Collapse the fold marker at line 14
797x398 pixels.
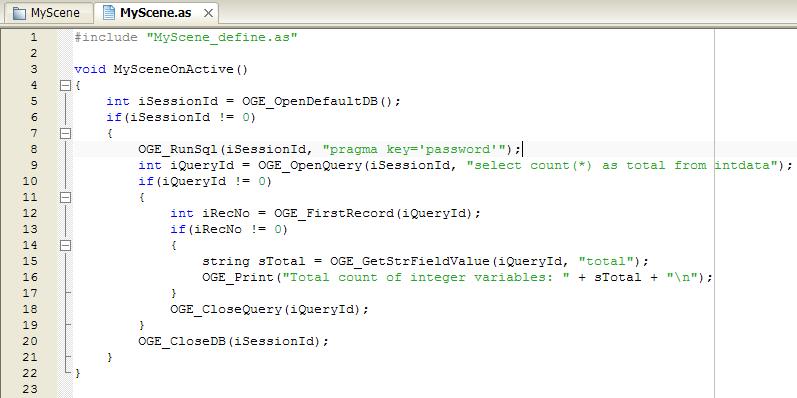65,245
